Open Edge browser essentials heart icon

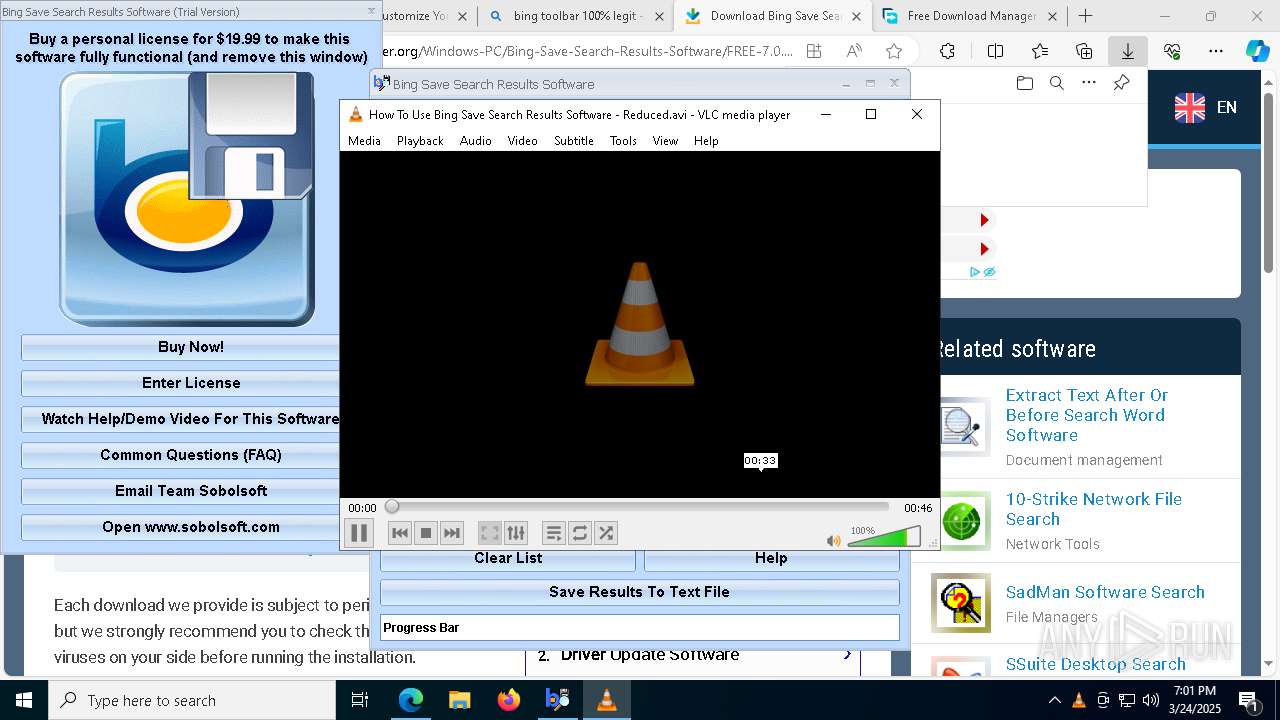1172,52
